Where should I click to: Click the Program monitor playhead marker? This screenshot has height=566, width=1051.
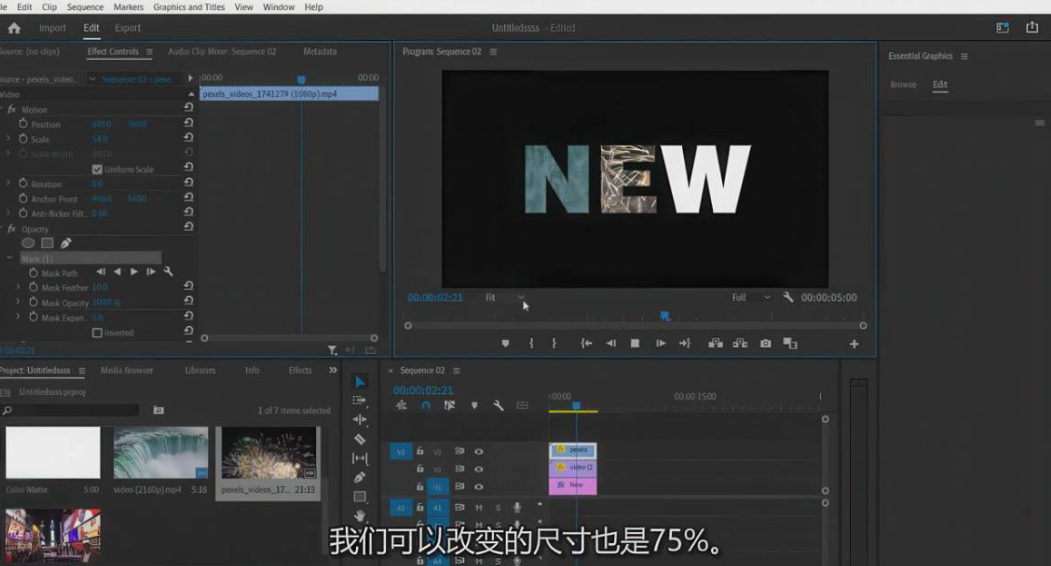click(665, 316)
